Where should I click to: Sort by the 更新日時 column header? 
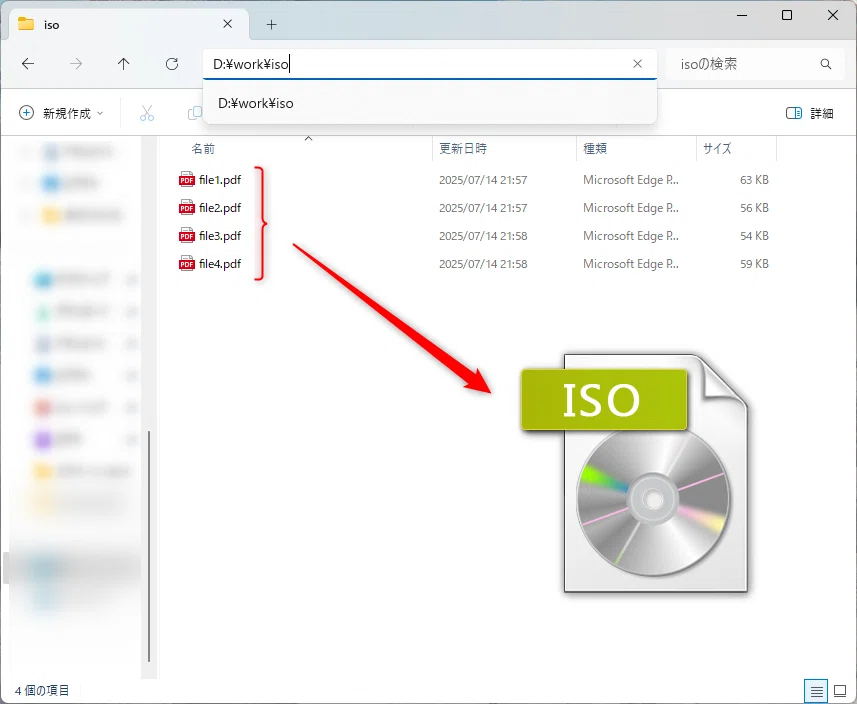point(463,149)
